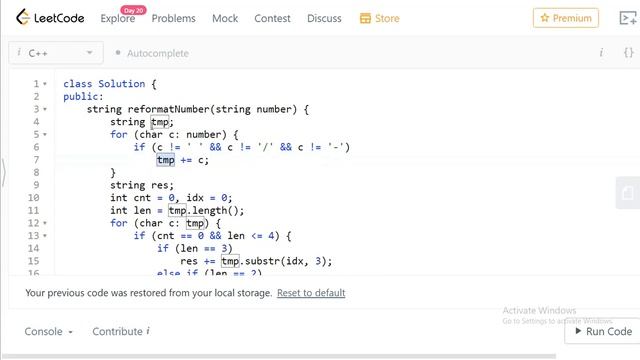Screen dimensions: 640x360
Task: Click the editor info icon near braces
Action: [601, 53]
